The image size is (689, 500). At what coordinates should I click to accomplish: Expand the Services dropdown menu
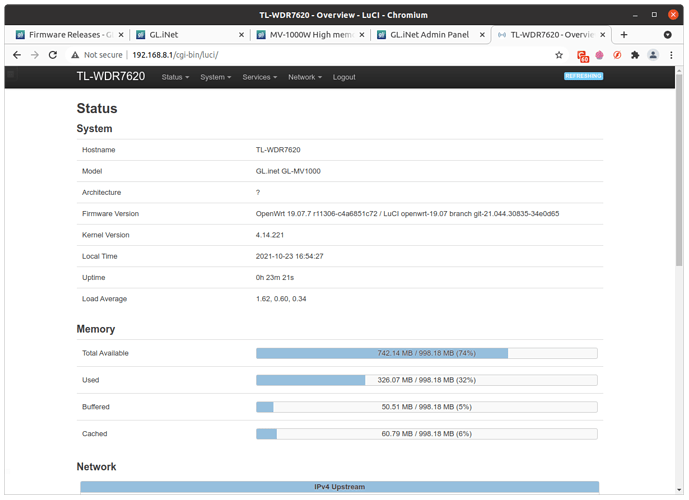coord(260,77)
